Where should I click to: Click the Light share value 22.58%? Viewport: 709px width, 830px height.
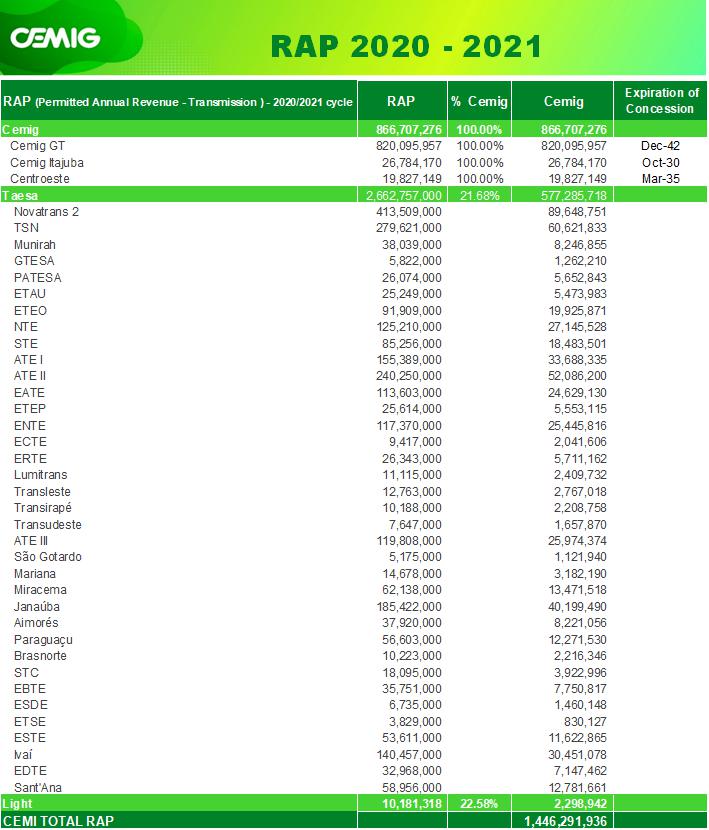pyautogui.click(x=479, y=804)
